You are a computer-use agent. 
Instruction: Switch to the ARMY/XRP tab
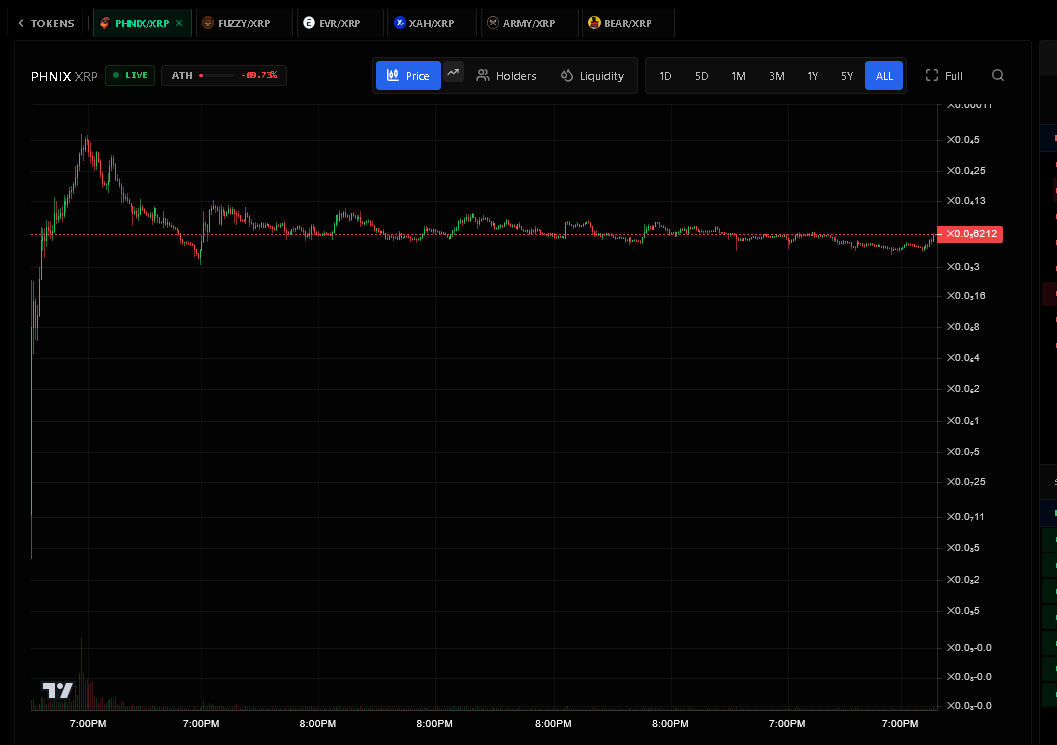529,23
